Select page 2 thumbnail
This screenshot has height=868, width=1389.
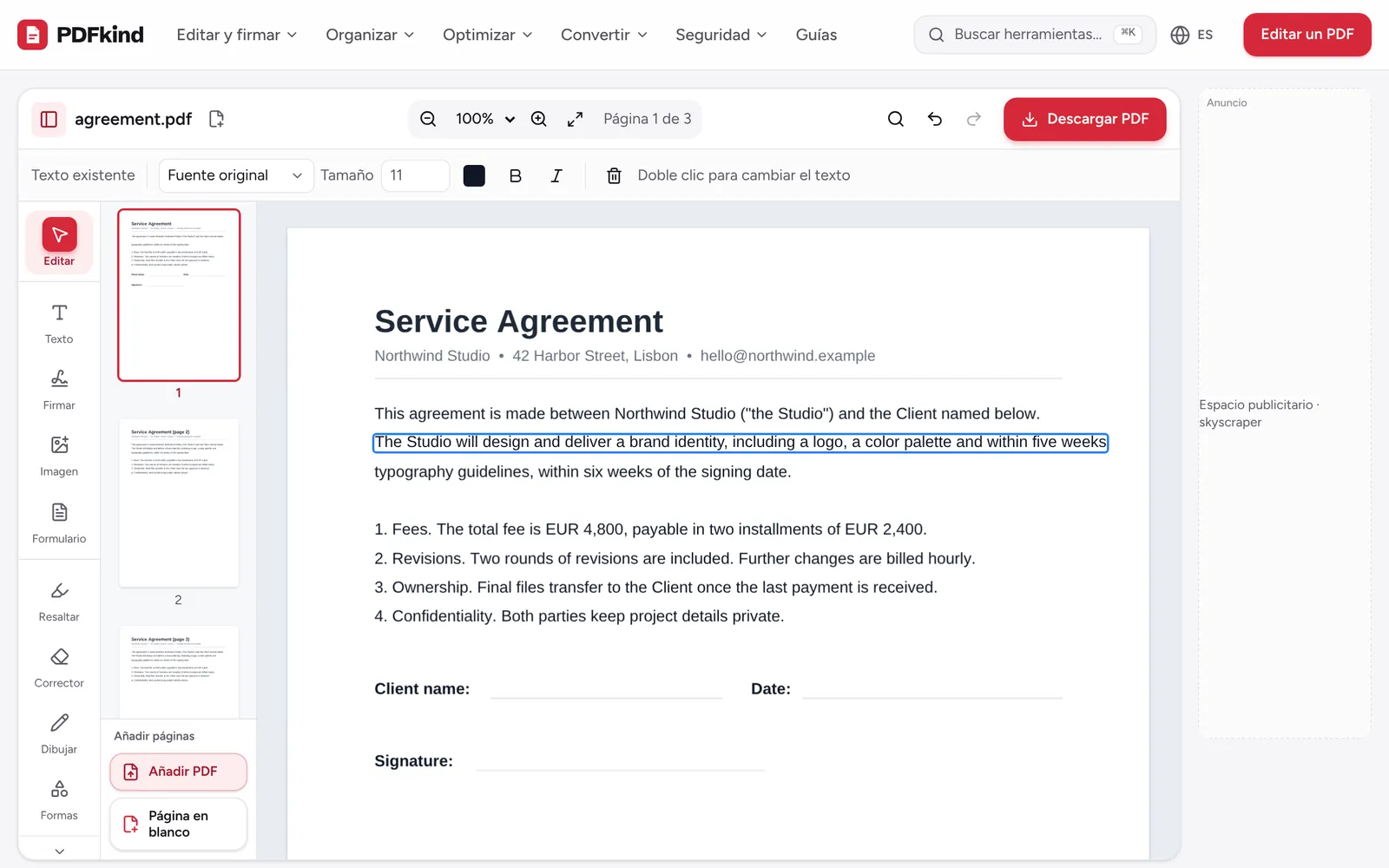tap(179, 503)
